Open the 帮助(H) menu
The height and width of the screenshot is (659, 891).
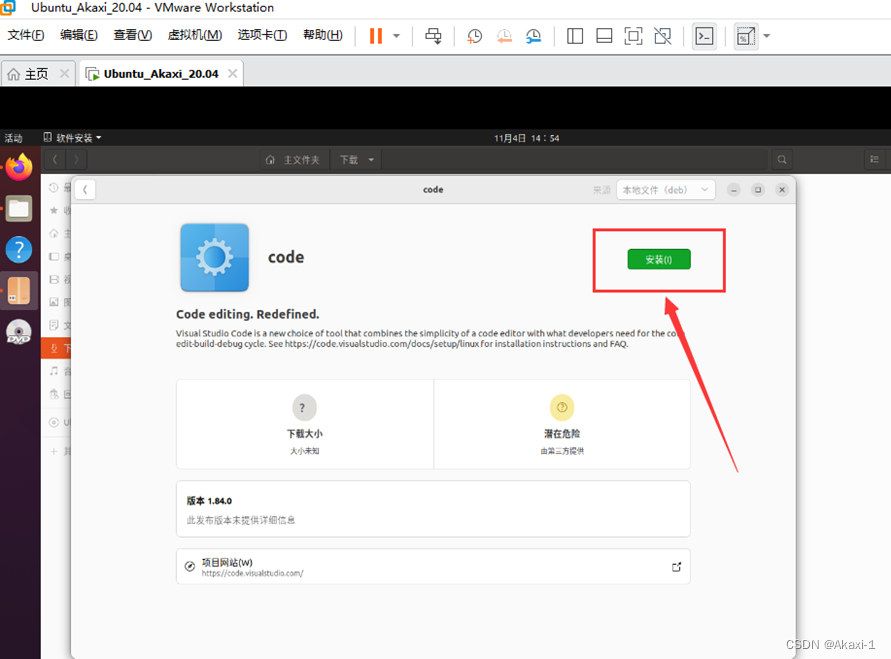[x=322, y=35]
